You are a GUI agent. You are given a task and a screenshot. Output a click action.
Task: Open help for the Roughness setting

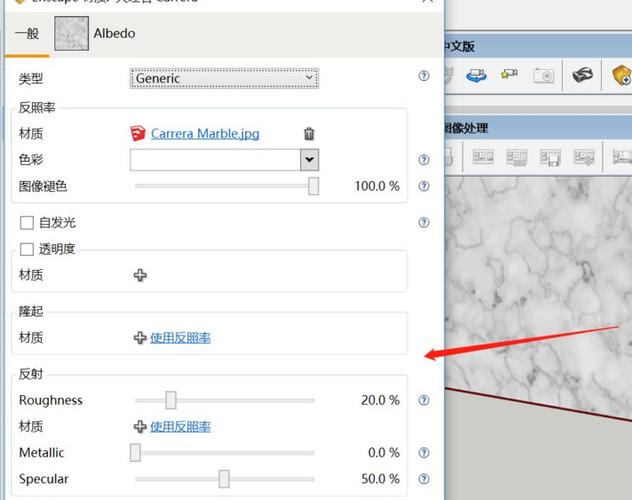coord(424,400)
